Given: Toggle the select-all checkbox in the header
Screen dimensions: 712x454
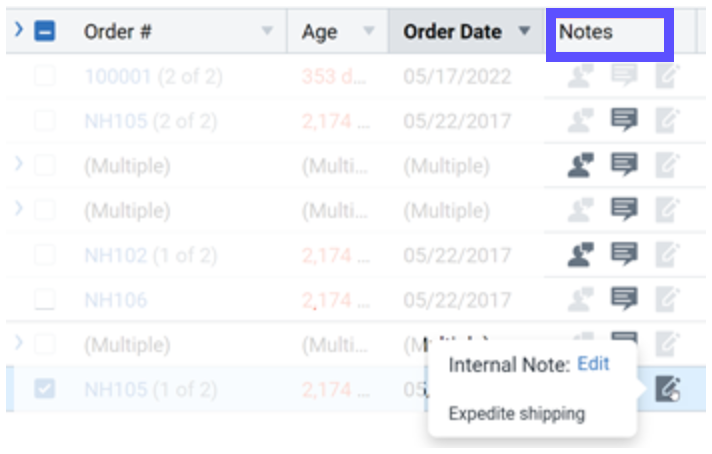Looking at the screenshot, I should (45, 31).
